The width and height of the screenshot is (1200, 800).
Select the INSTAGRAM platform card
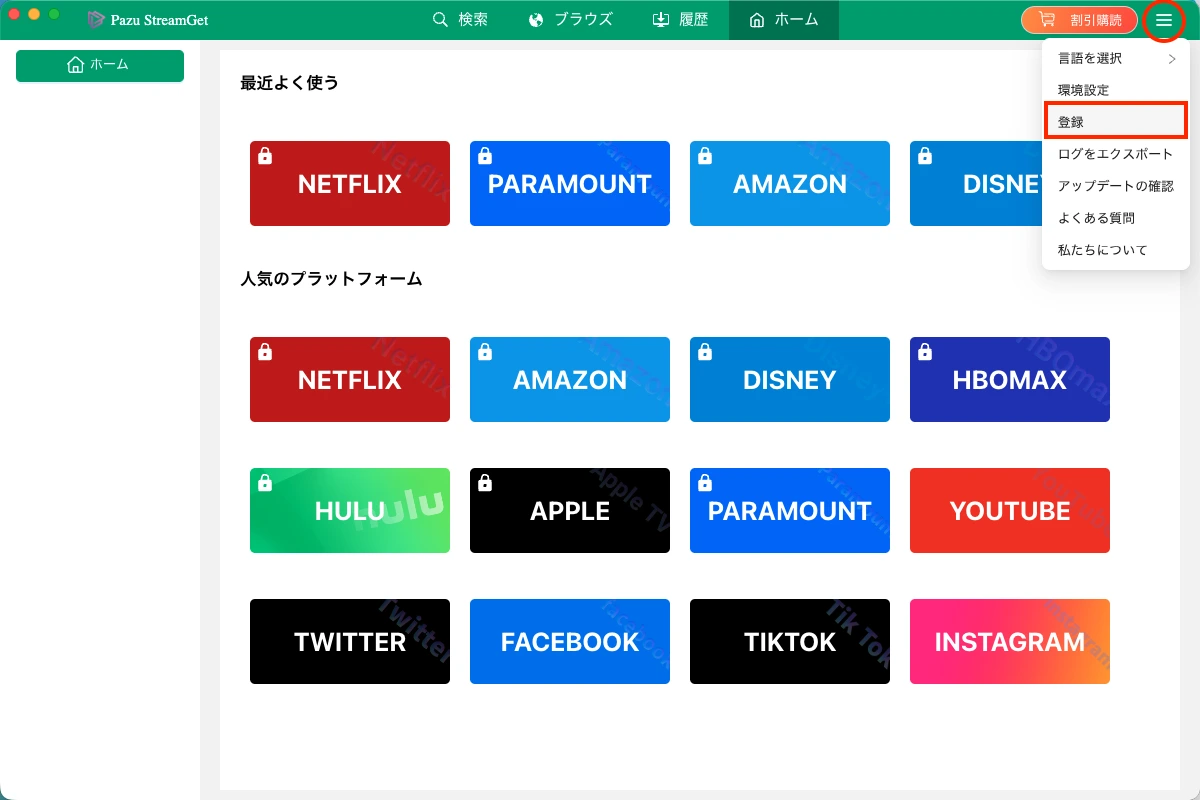pos(1010,641)
